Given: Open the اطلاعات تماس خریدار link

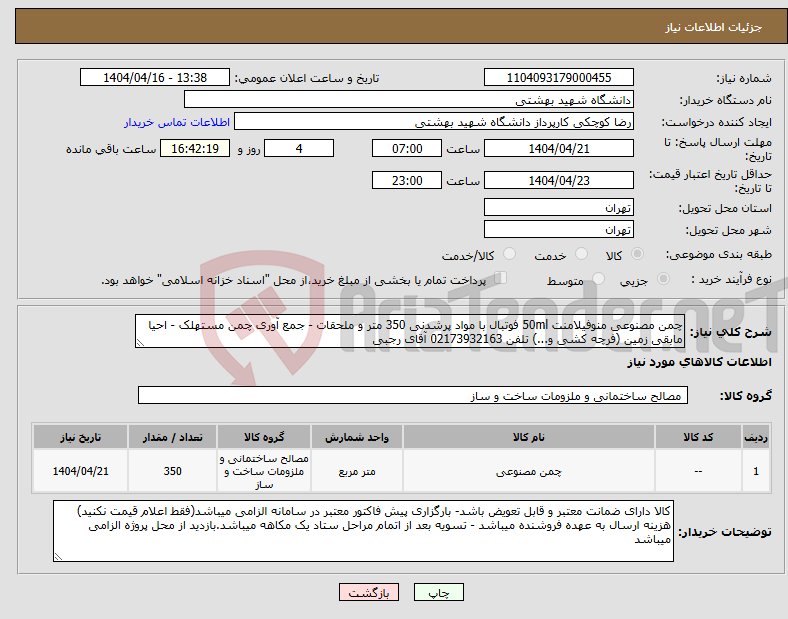Looking at the screenshot, I should [x=177, y=122].
